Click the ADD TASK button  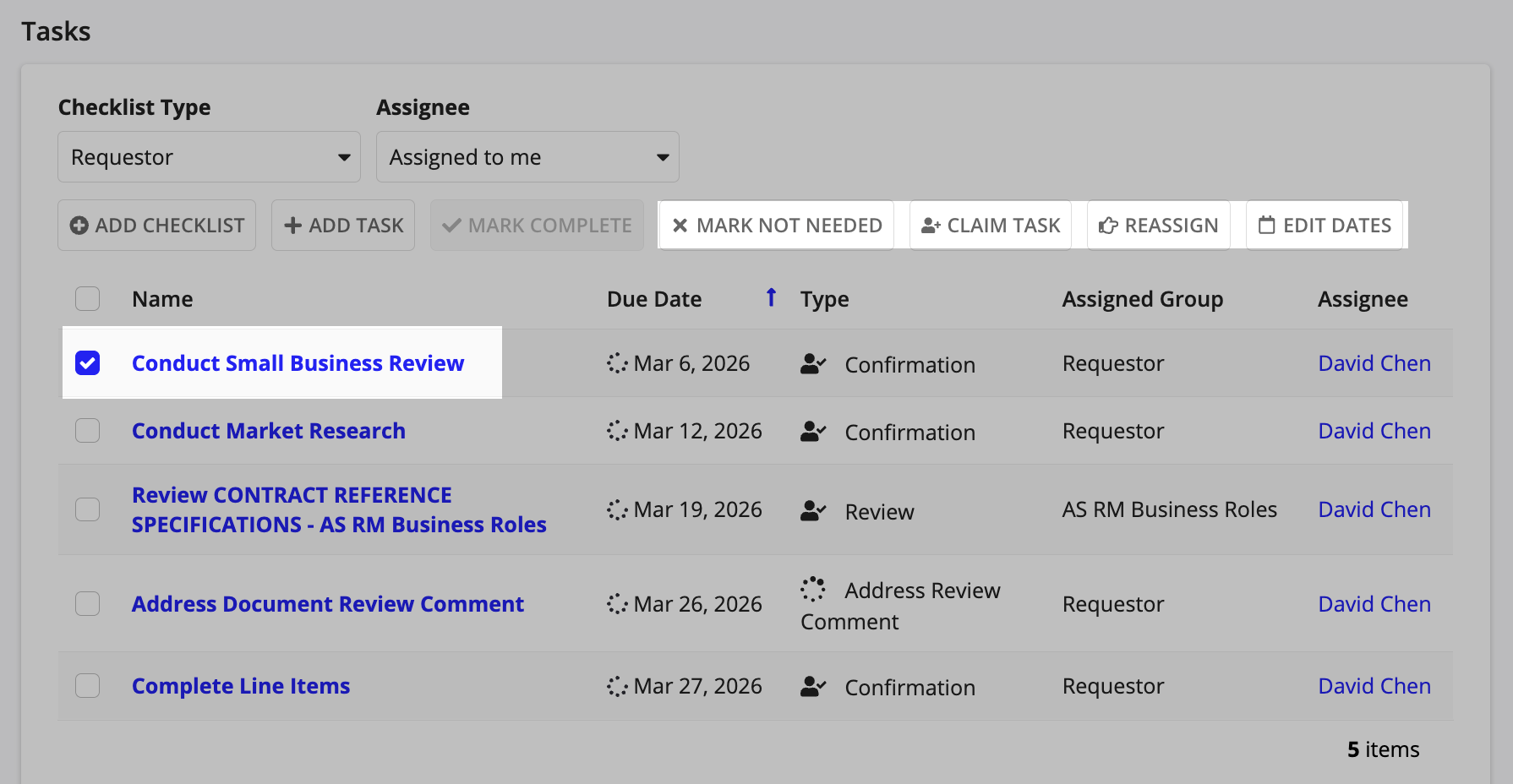343,225
